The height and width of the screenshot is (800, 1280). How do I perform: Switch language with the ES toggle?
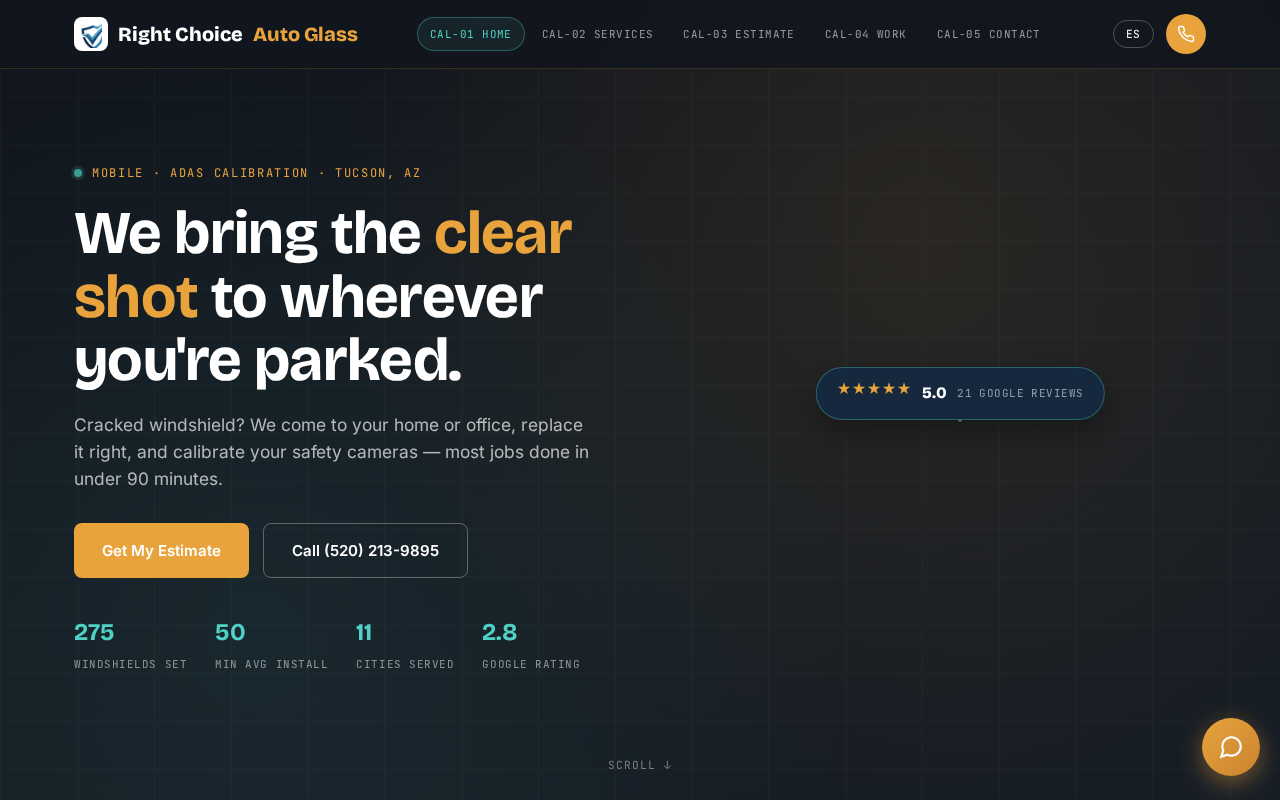click(1133, 34)
